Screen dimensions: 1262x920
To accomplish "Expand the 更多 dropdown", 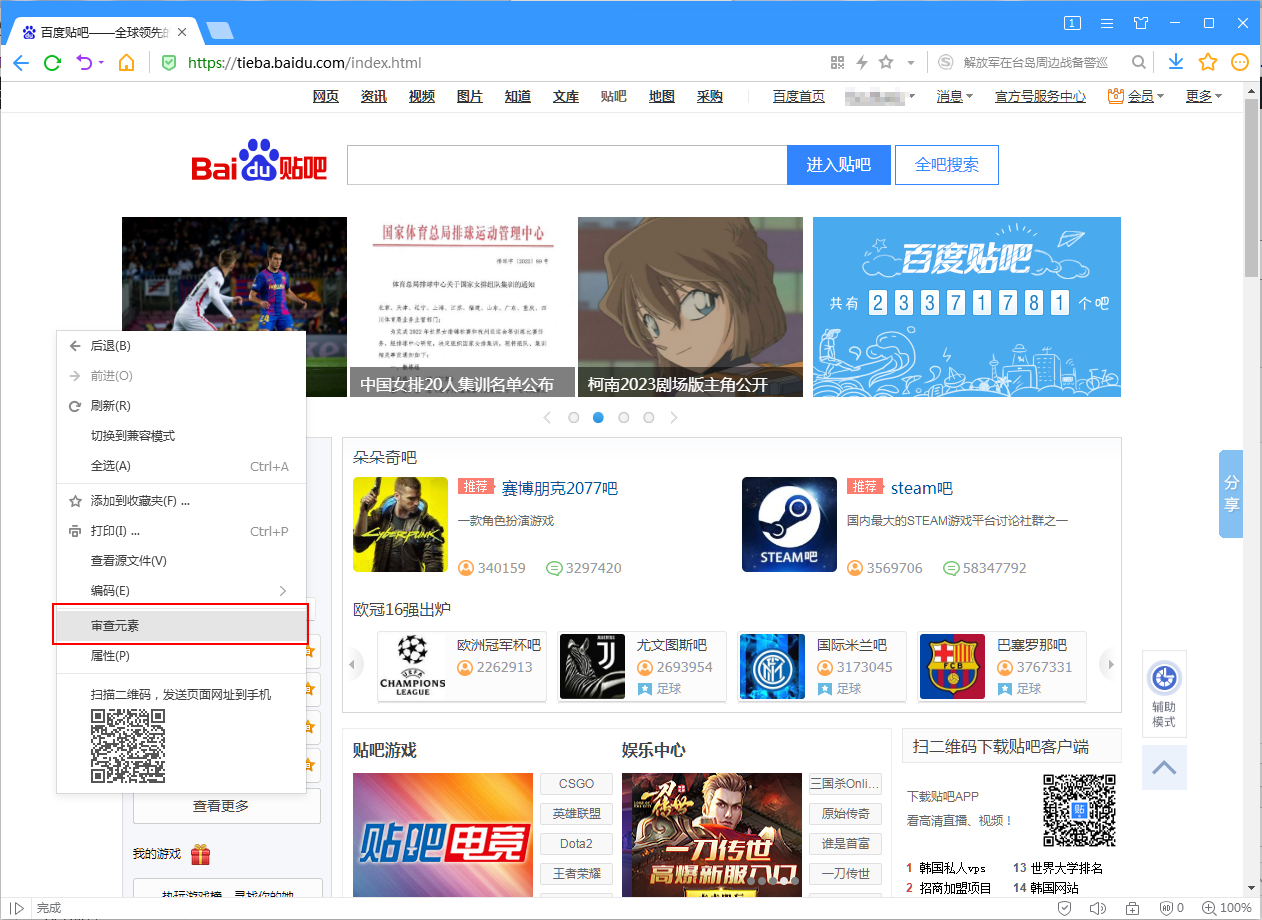I will (x=1204, y=96).
